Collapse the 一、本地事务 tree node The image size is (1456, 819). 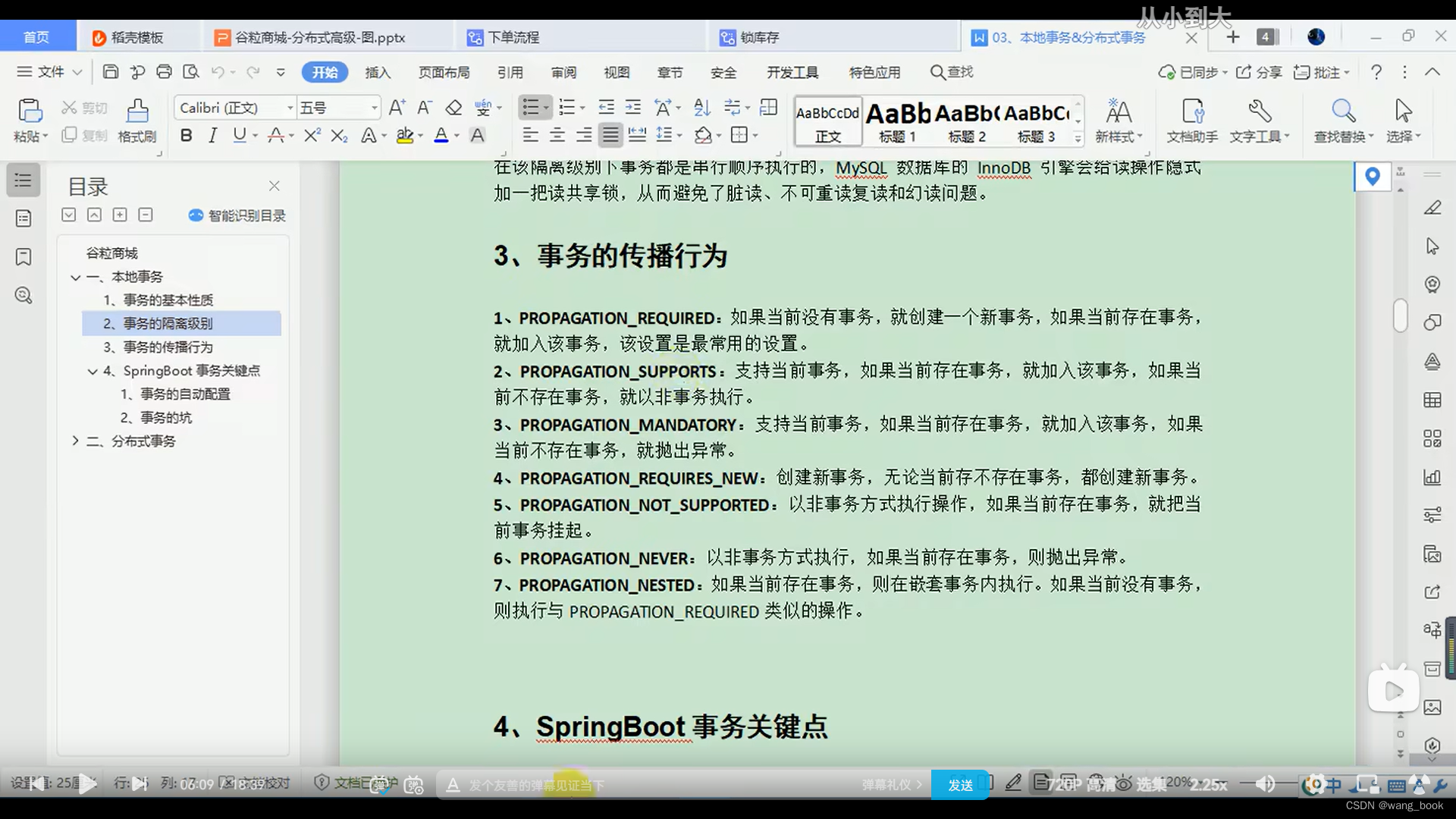click(x=75, y=278)
